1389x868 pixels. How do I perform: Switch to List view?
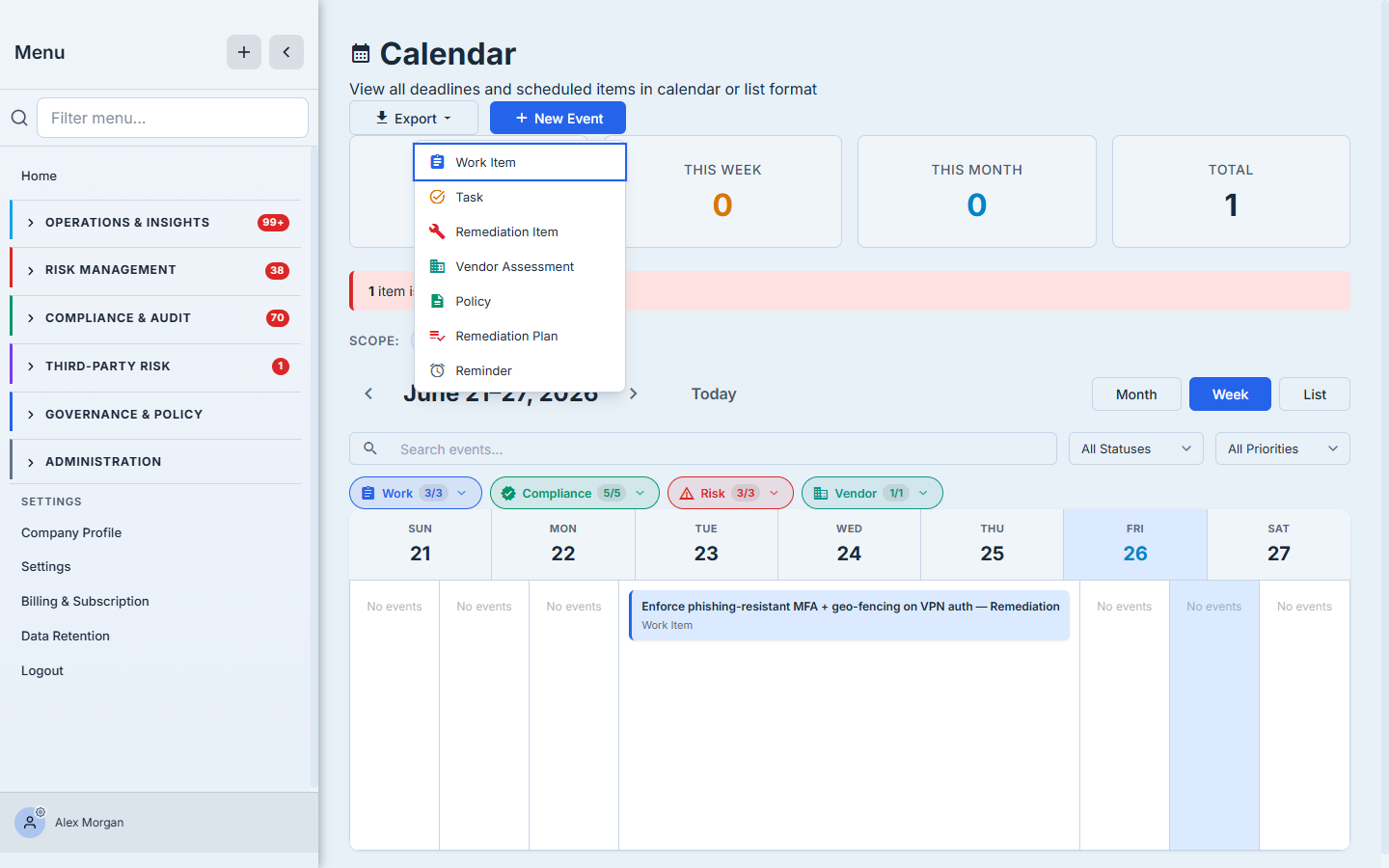tap(1315, 393)
